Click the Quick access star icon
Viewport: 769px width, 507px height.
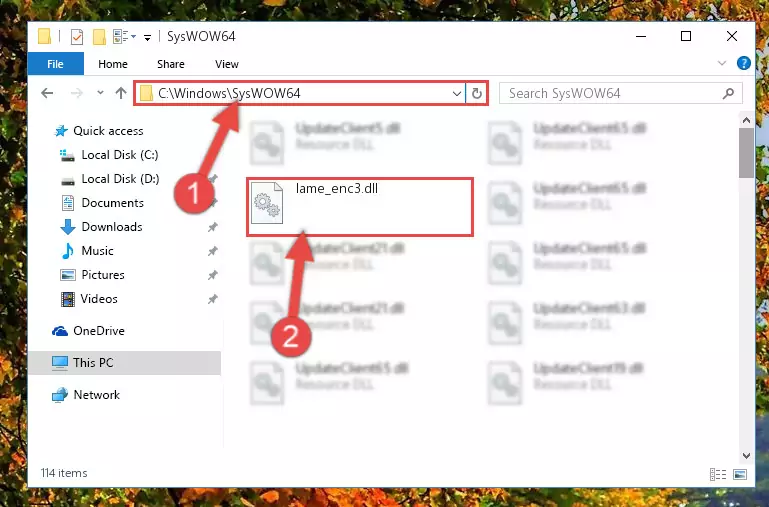pyautogui.click(x=61, y=131)
